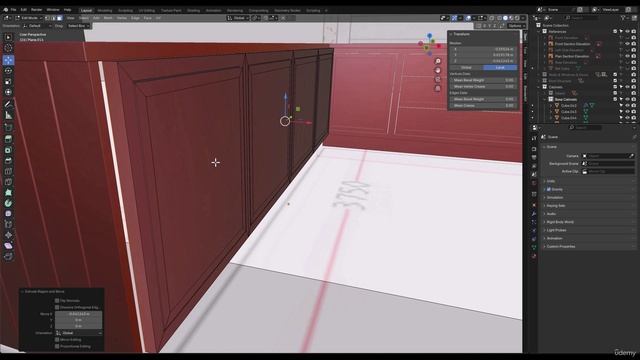The height and width of the screenshot is (360, 640).
Task: Open the viewport View menu
Action: click(71, 18)
